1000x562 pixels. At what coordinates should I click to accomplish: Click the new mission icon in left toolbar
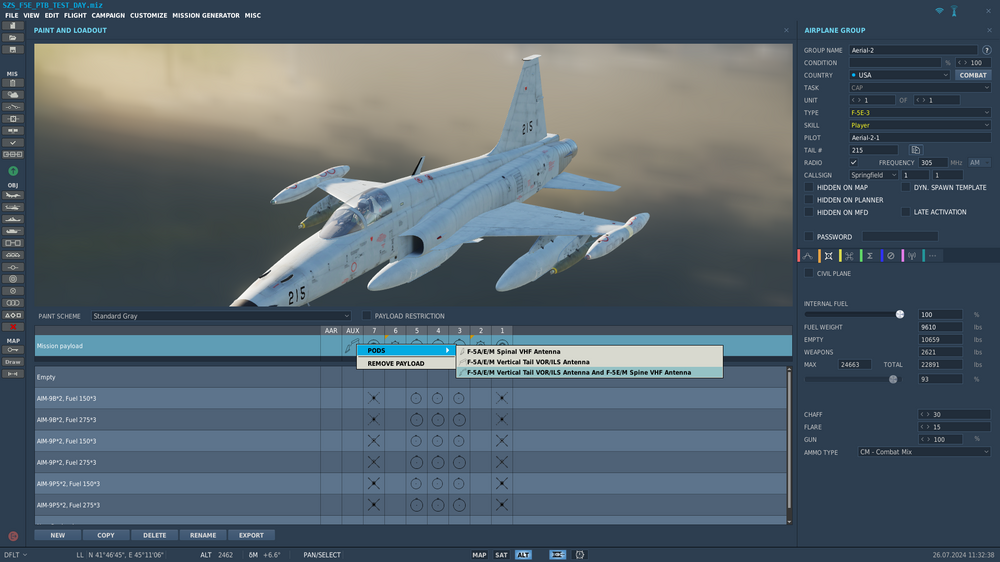click(12, 26)
